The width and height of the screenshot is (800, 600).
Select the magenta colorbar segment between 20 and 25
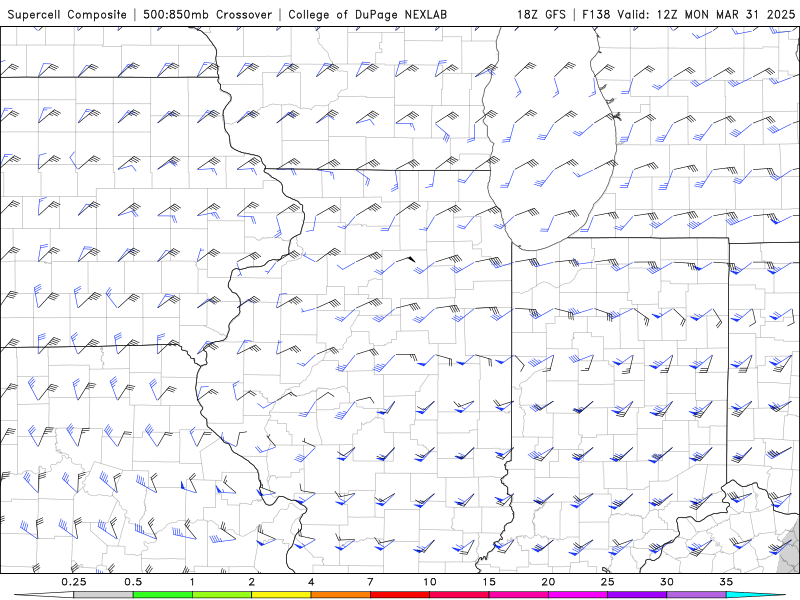click(578, 595)
